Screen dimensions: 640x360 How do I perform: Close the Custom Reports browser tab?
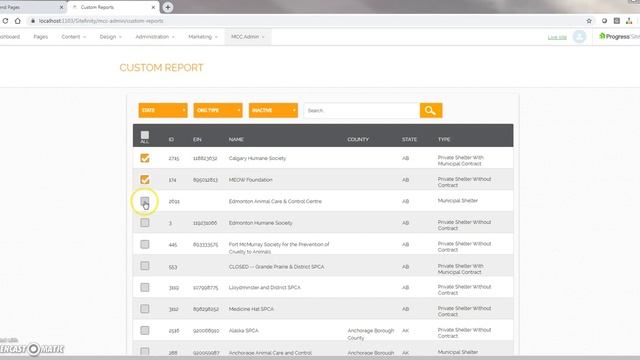(153, 7)
